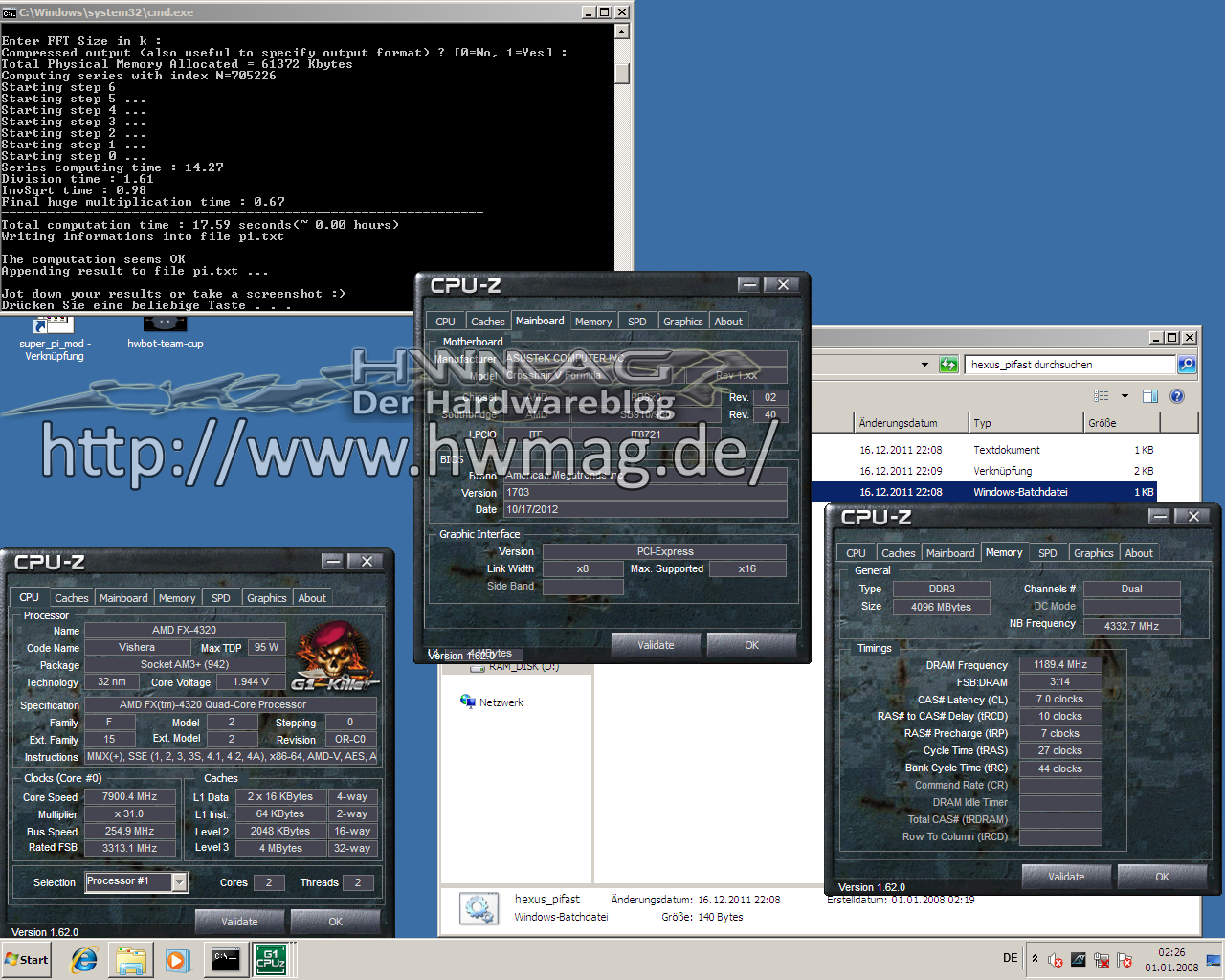Viewport: 1225px width, 980px height.
Task: Click the Explorer search magnifier icon
Action: (1187, 365)
